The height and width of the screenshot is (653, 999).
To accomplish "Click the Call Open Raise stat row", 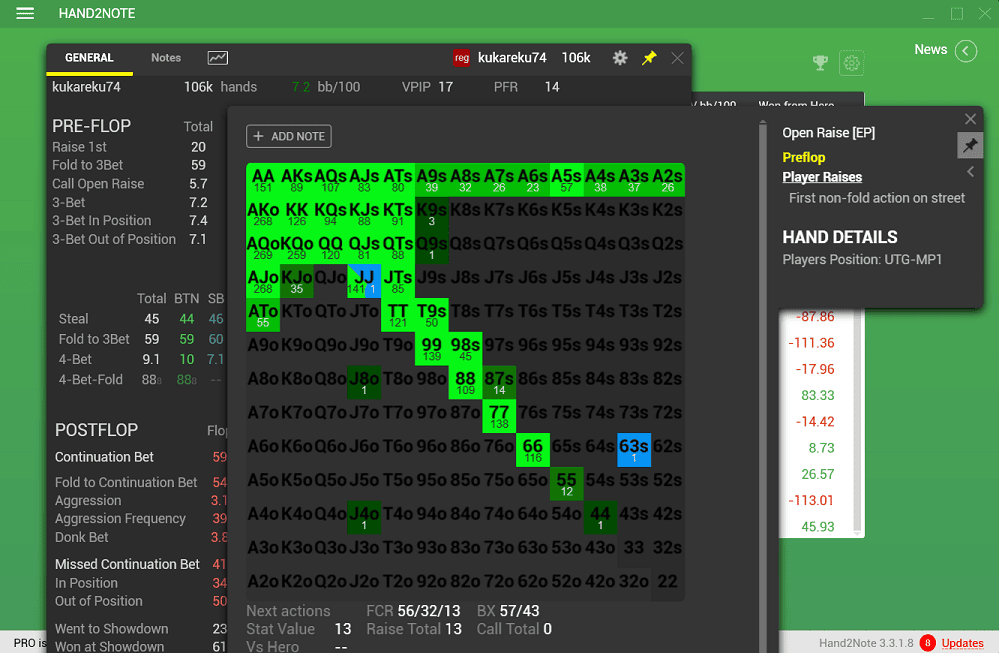I will coord(129,184).
